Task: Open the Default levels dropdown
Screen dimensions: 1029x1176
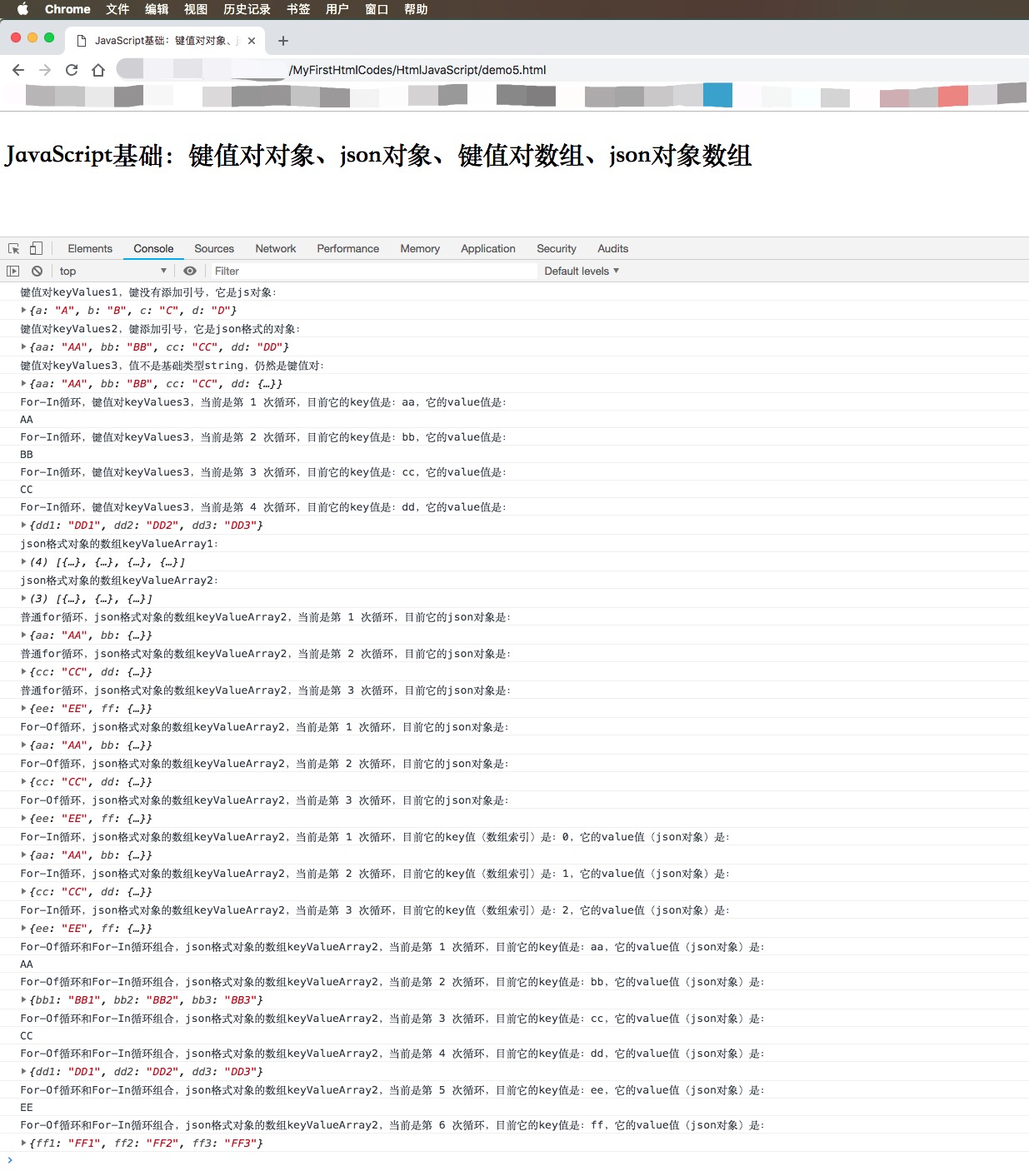Action: [x=581, y=270]
